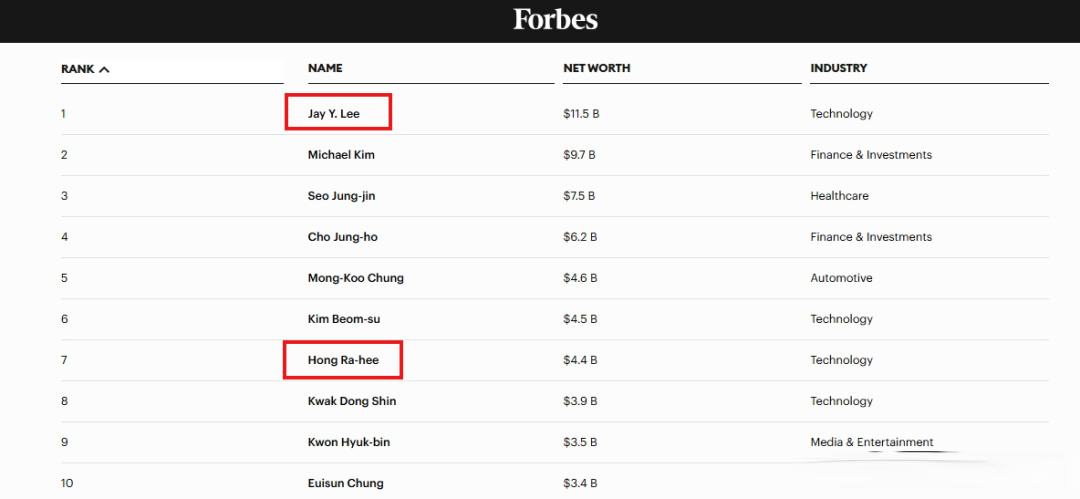Click the NET WORTH column header
This screenshot has width=1080, height=499.
pos(597,68)
